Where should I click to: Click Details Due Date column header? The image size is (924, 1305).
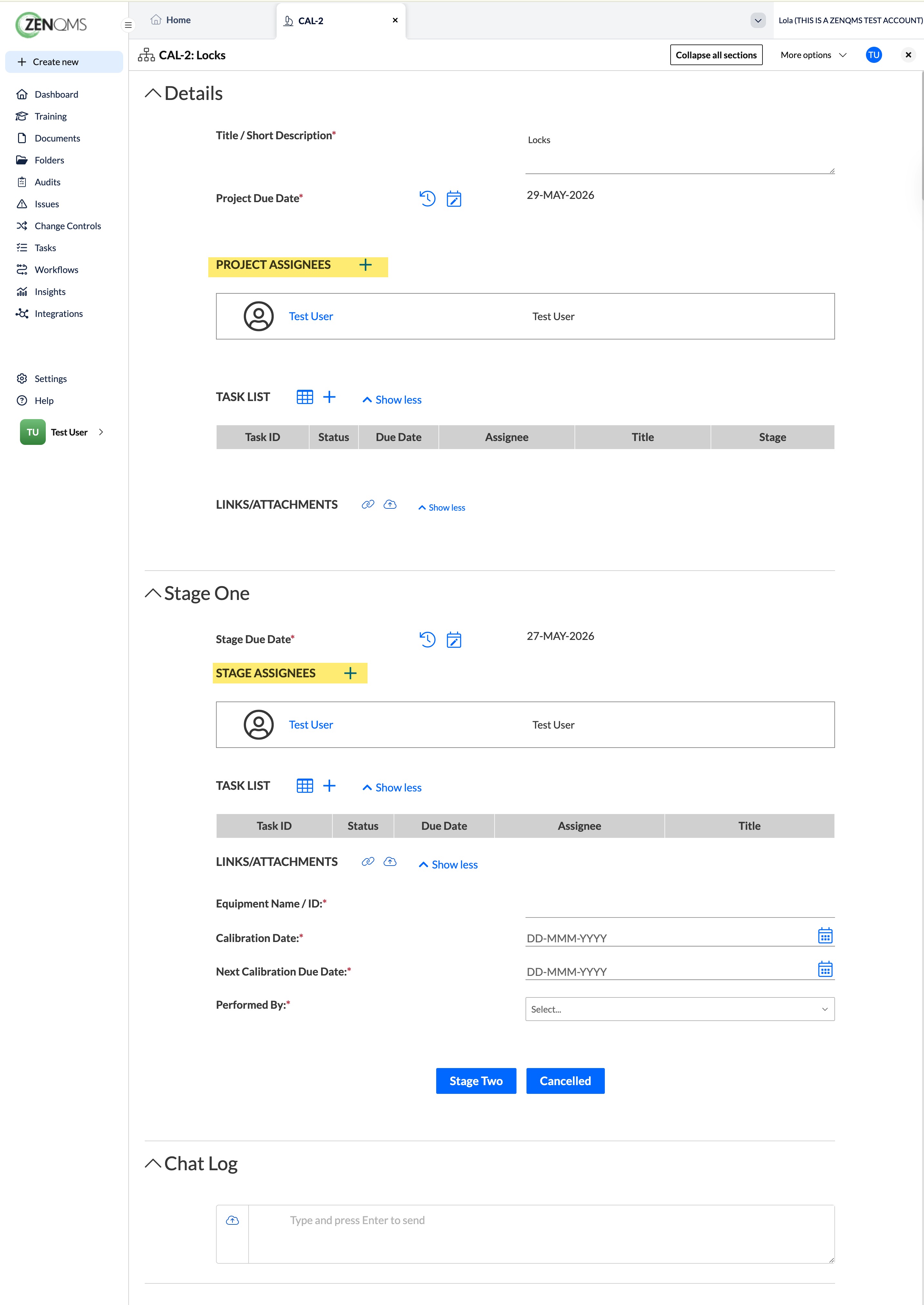[398, 437]
